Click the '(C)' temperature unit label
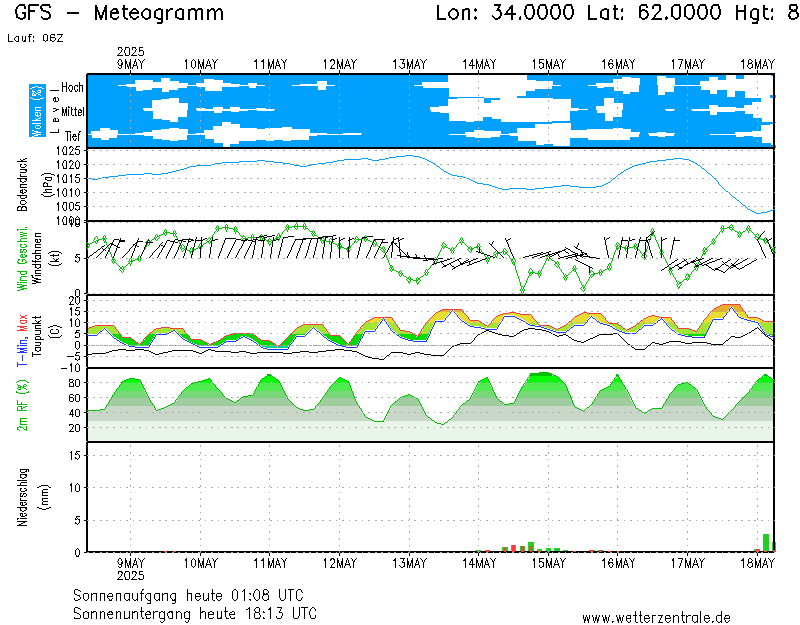This screenshot has width=800, height=625. click(x=56, y=331)
